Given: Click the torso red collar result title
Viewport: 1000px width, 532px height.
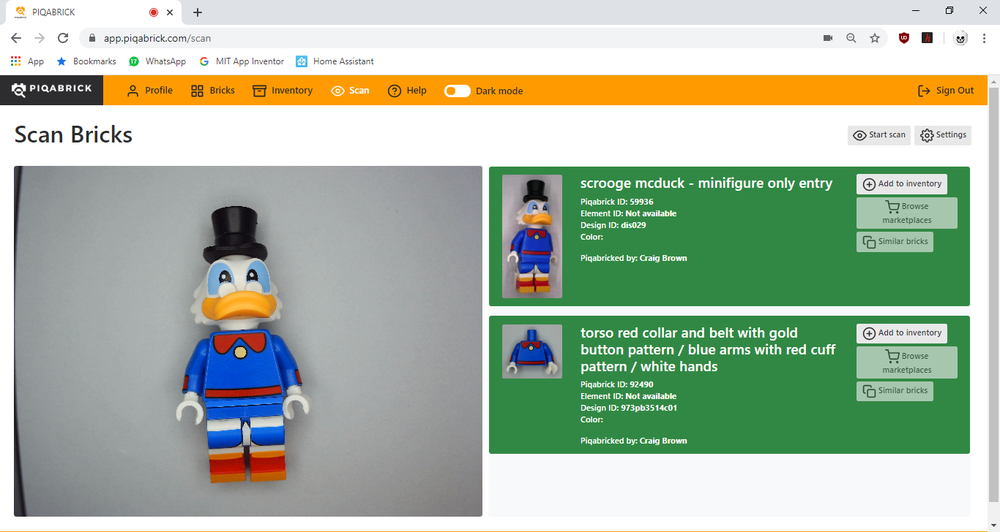Looking at the screenshot, I should tap(707, 350).
